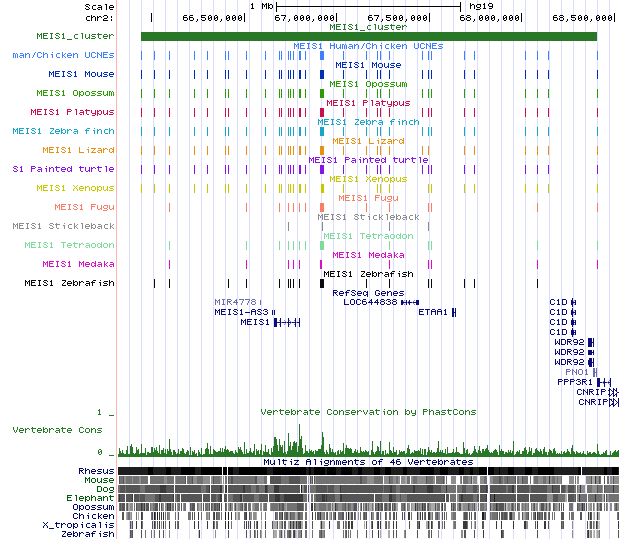The image size is (620, 539).
Task: Open Multiz Alignments of 46 Vertebrates title
Action: 368,462
